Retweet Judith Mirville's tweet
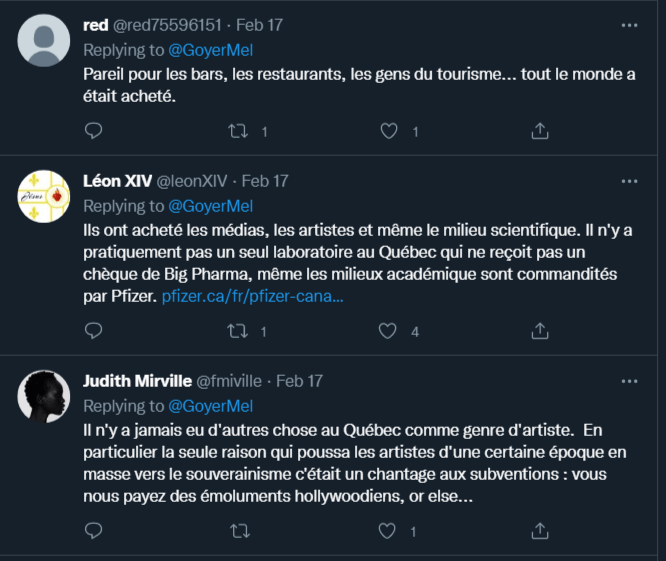Image resolution: width=666 pixels, height=561 pixels. pos(240,530)
